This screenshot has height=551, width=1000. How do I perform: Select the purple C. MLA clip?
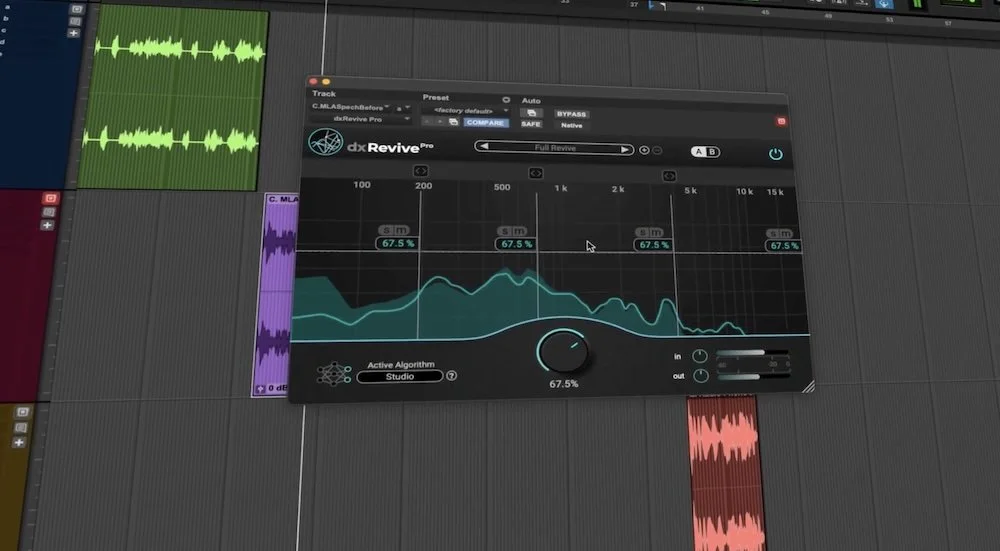275,293
